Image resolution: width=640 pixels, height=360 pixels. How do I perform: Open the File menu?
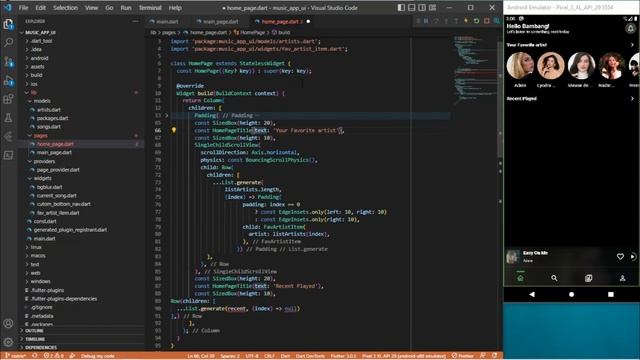[x=23, y=8]
